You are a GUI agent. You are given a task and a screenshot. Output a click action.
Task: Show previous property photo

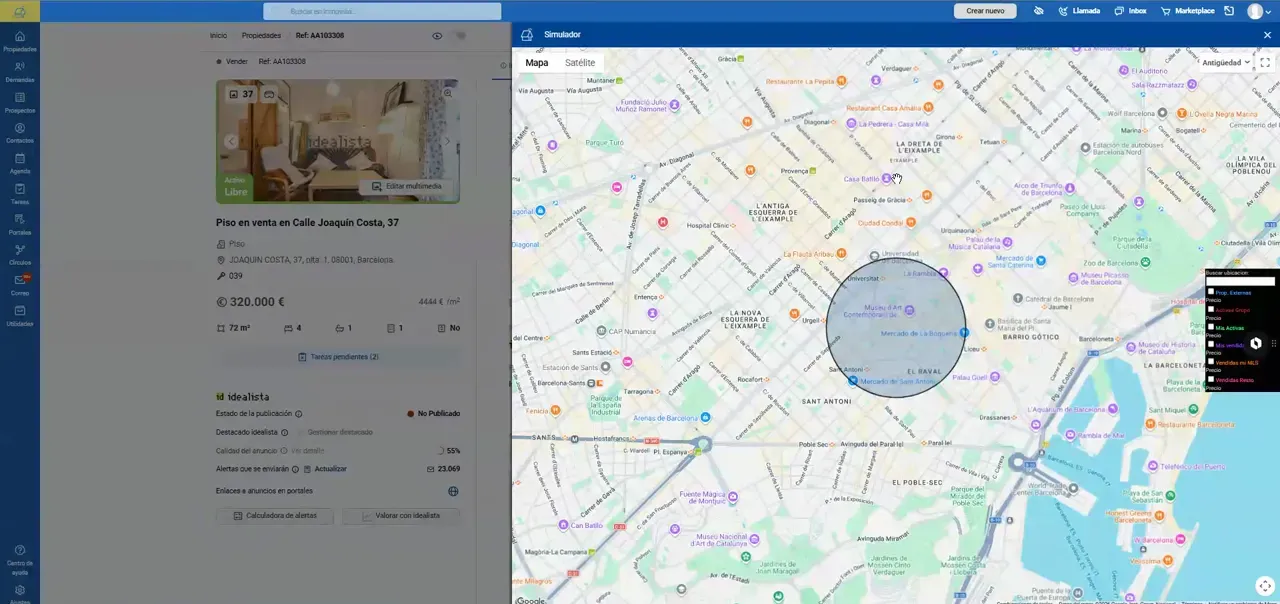pyautogui.click(x=230, y=141)
